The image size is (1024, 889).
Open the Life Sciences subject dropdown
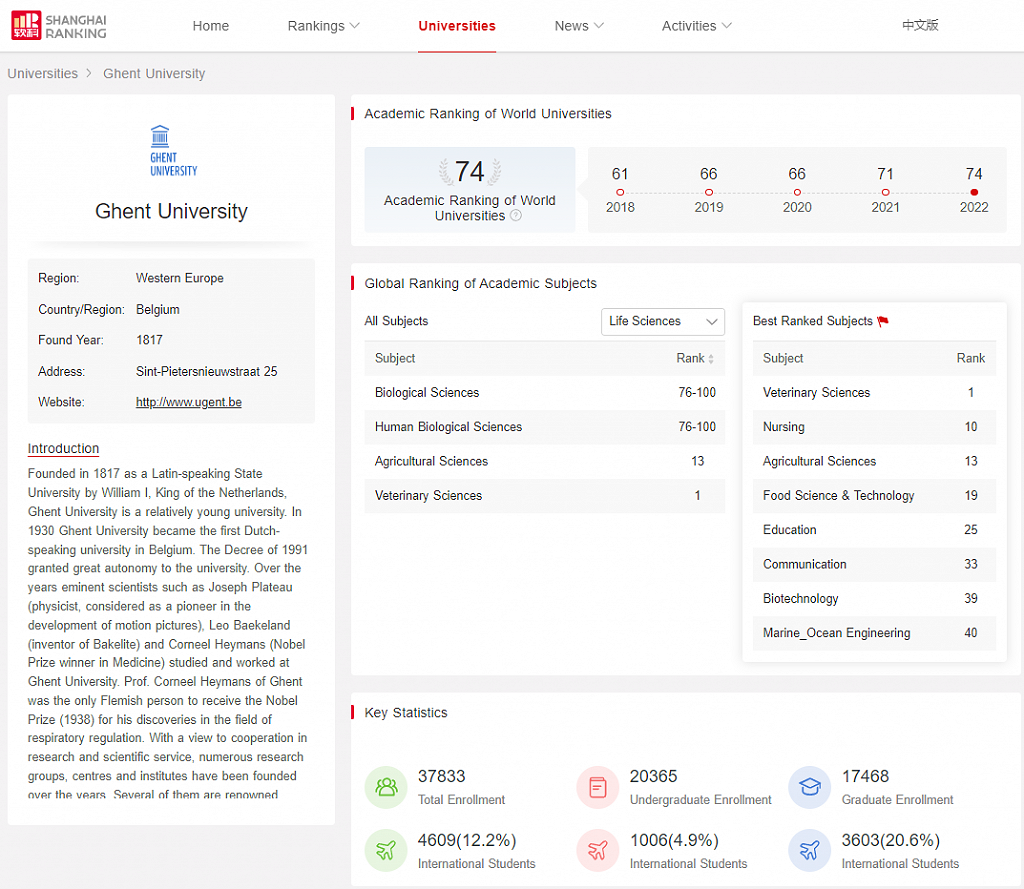click(663, 321)
